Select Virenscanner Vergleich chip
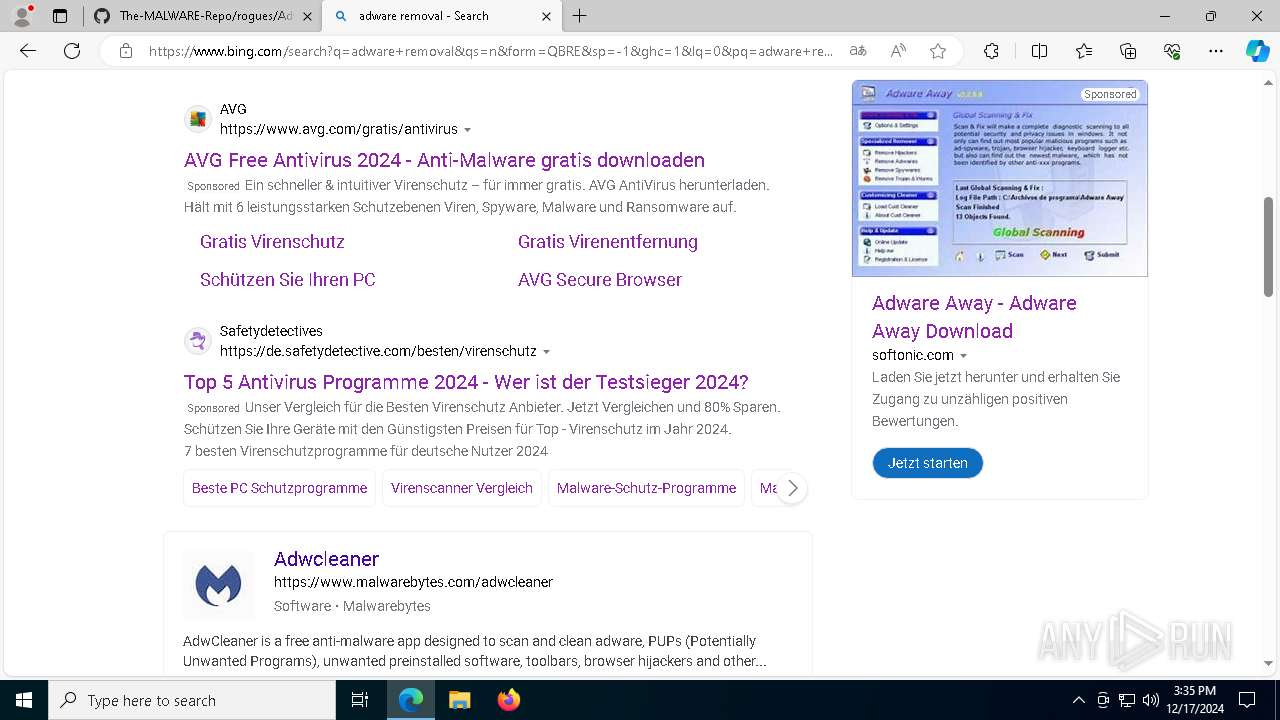 tap(462, 488)
